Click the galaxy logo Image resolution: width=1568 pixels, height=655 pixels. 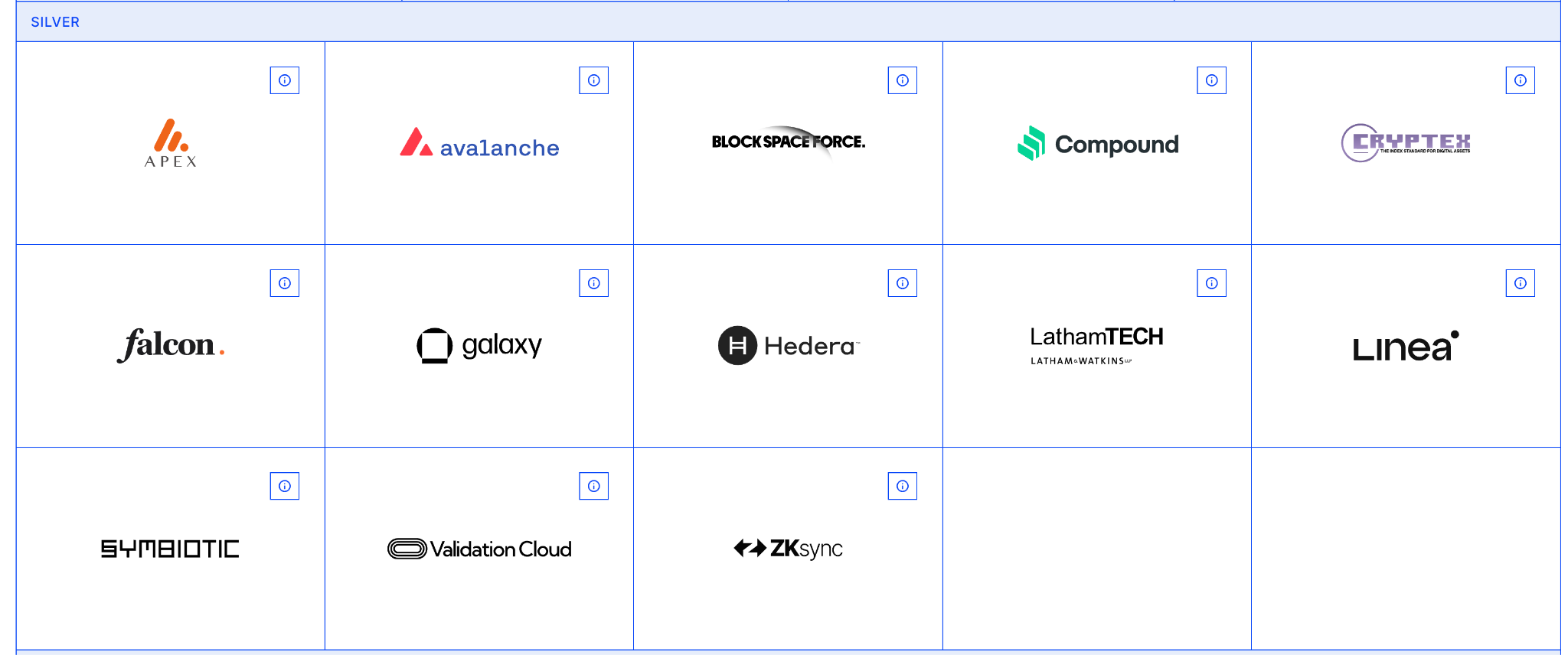[x=479, y=345]
